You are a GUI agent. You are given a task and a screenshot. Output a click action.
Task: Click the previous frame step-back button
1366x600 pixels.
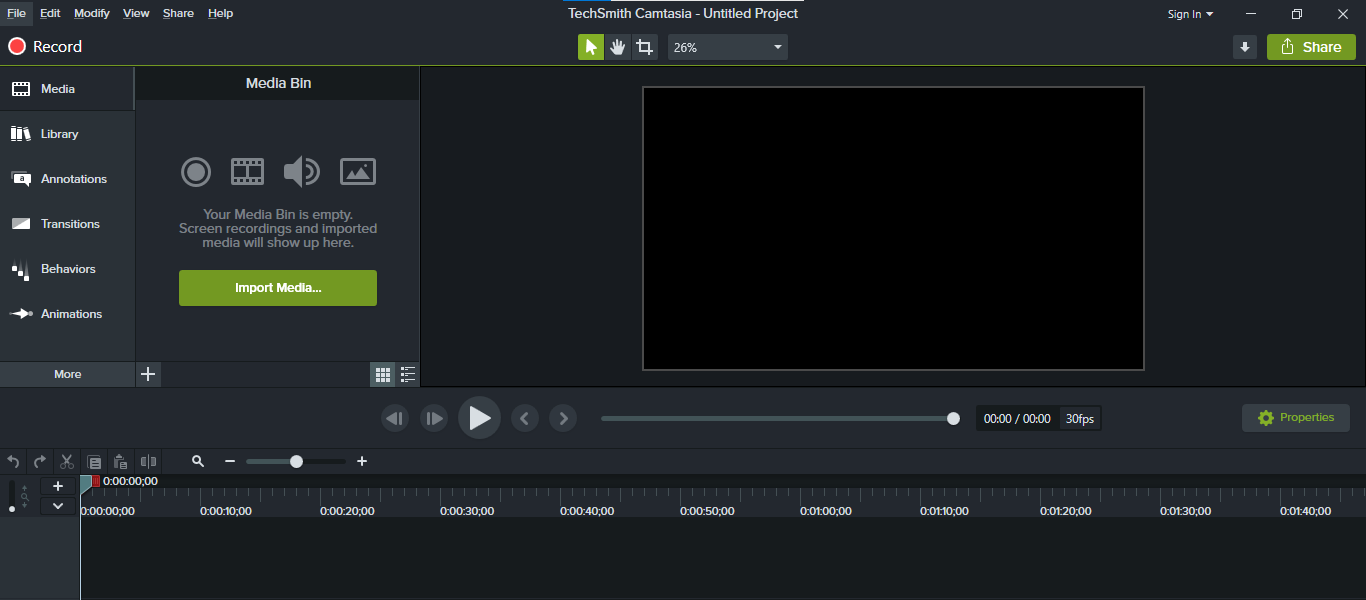(395, 418)
